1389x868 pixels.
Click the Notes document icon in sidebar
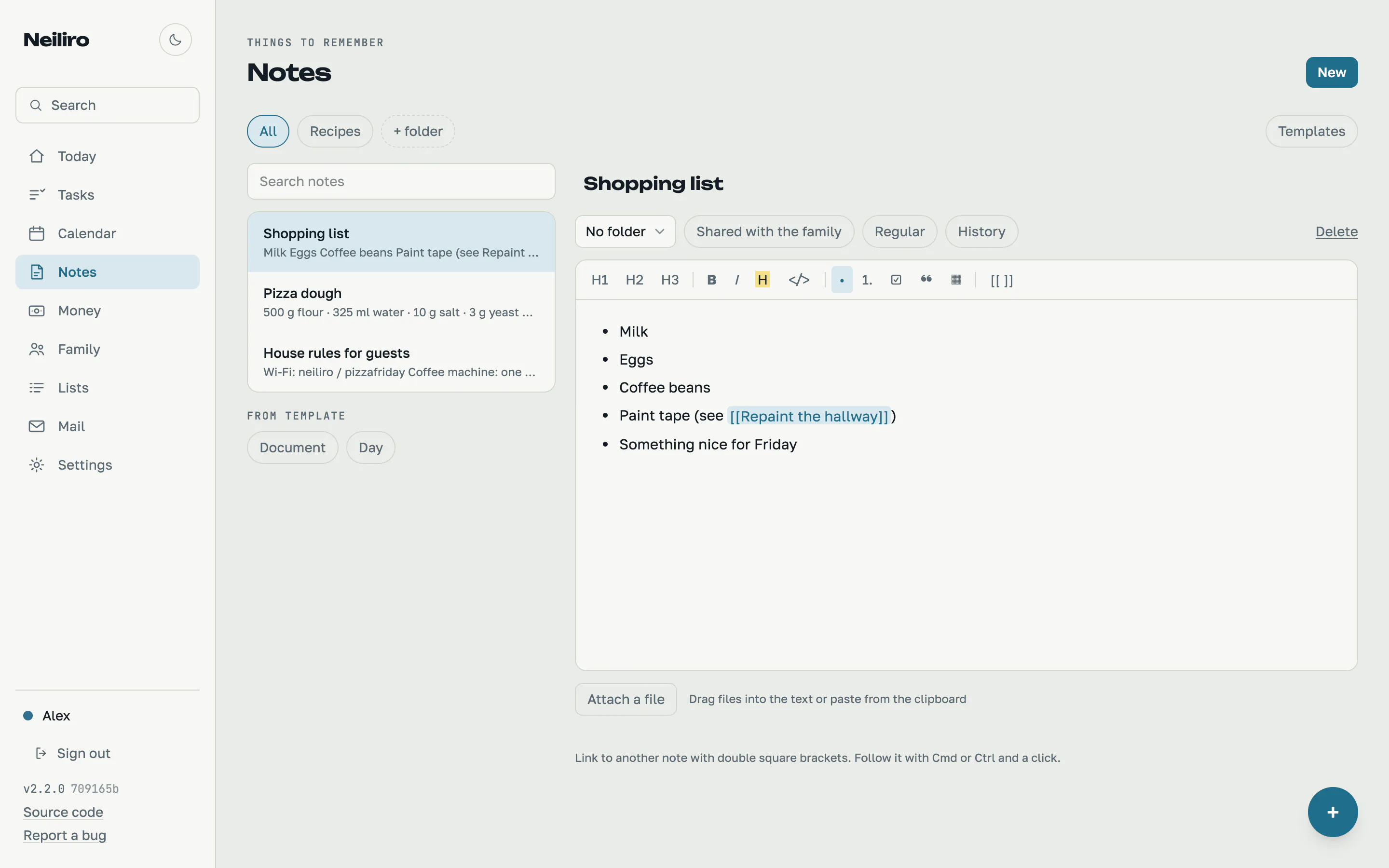click(x=37, y=272)
